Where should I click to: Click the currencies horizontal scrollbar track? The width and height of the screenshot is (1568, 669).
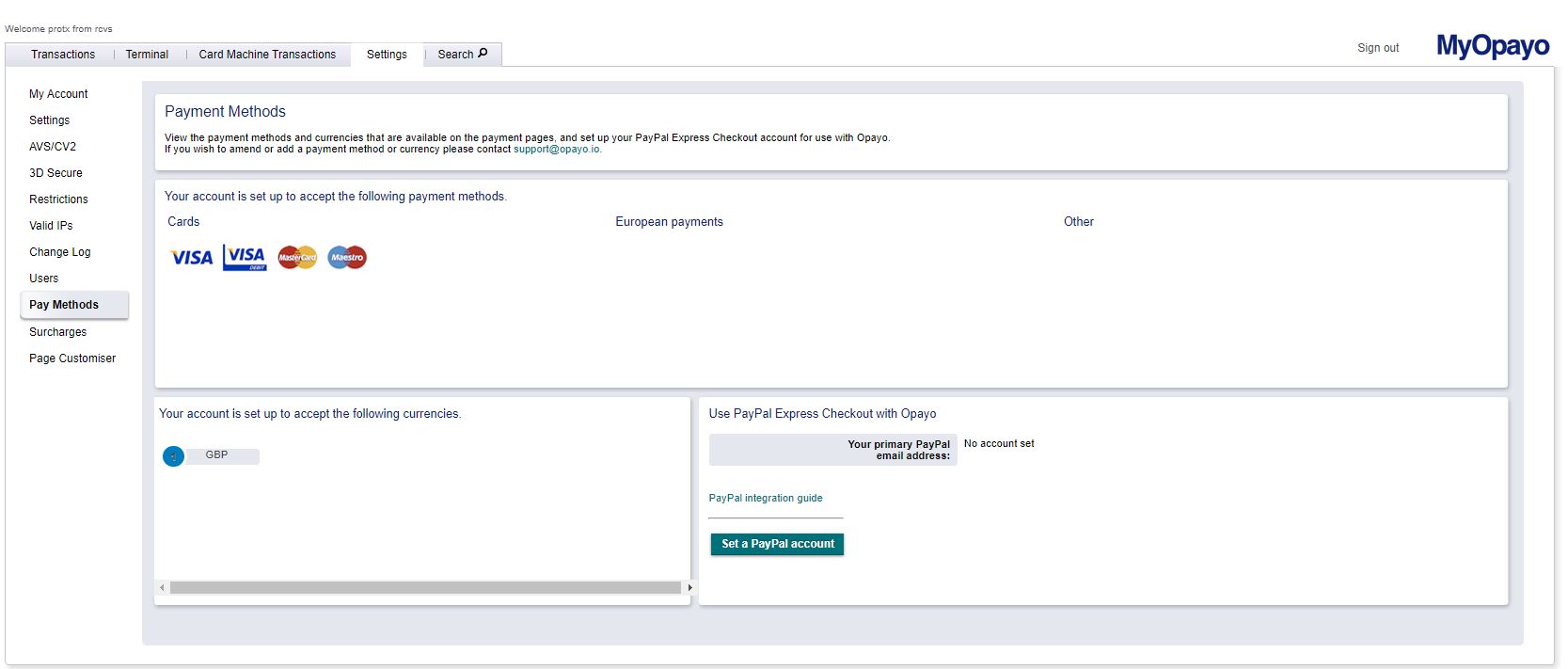(425, 587)
